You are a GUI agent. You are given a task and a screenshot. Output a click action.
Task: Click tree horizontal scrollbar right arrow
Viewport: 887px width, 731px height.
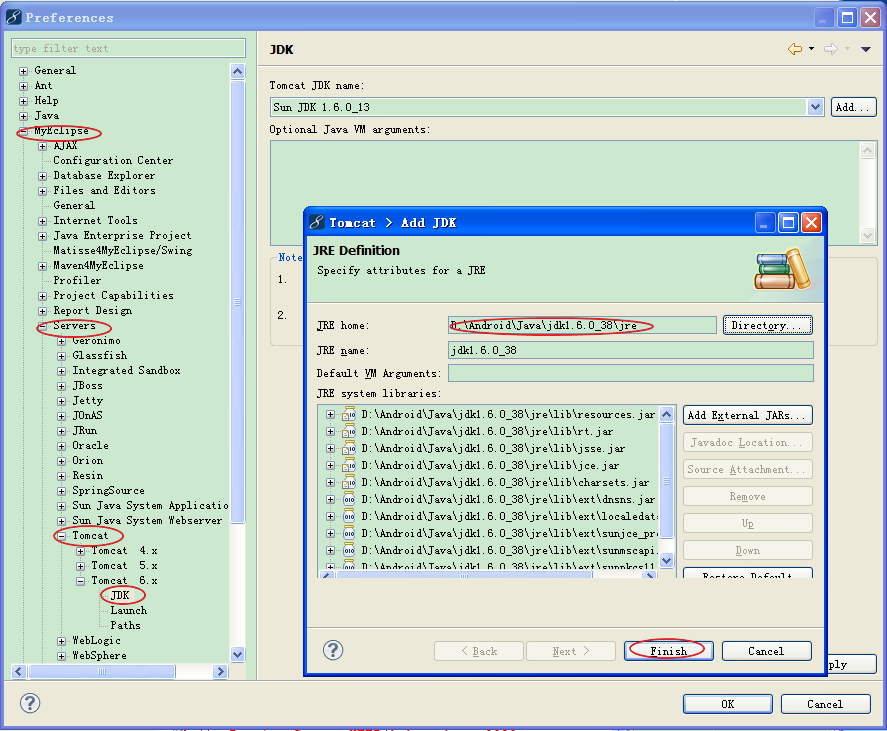tap(221, 671)
